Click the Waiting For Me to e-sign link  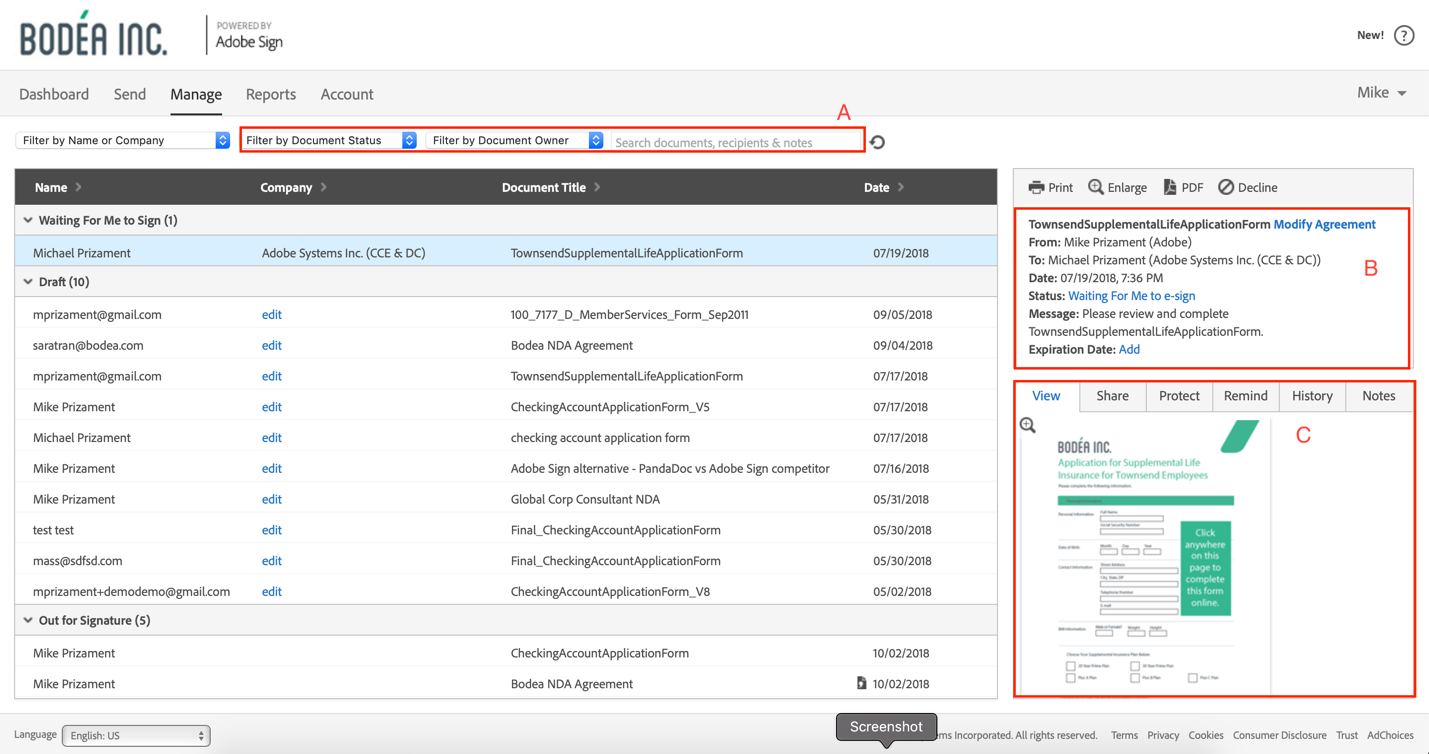[x=1131, y=296]
